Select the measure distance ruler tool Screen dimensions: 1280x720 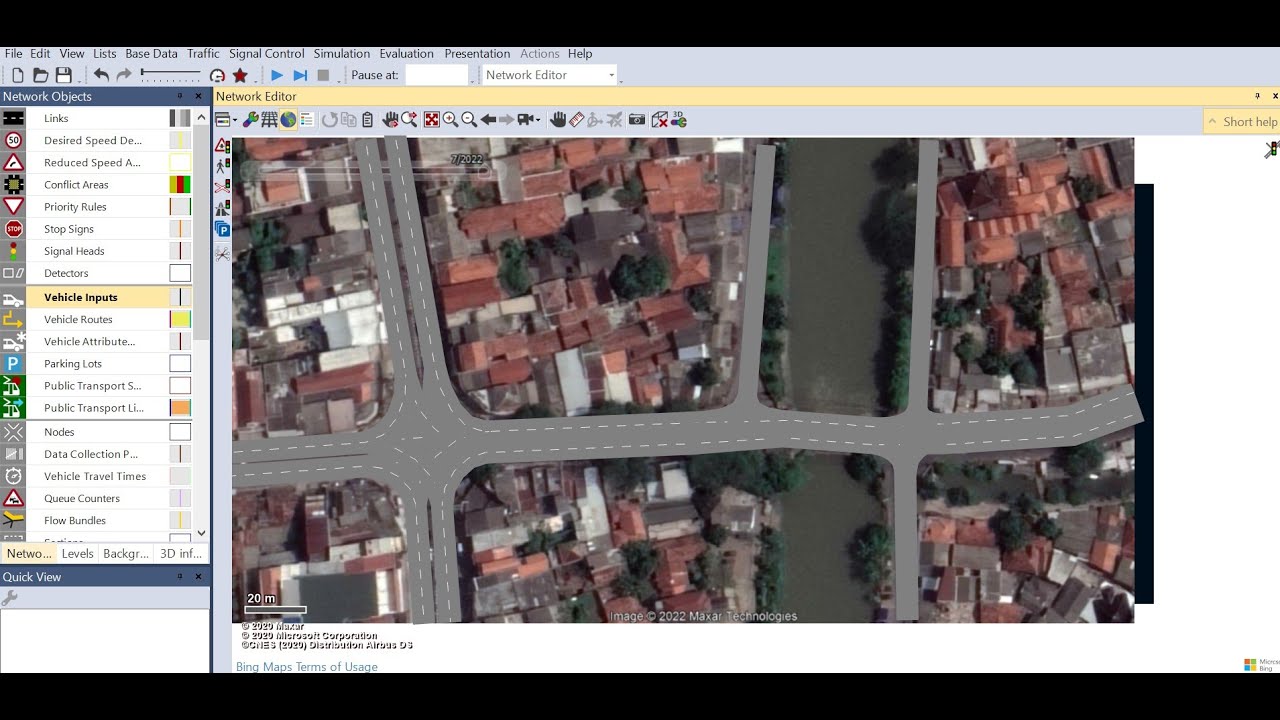coord(576,120)
